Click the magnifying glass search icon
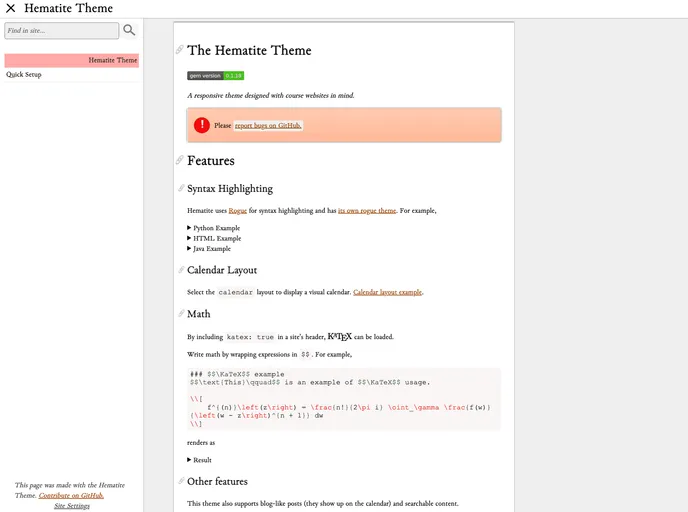Image resolution: width=688 pixels, height=512 pixels. point(129,31)
